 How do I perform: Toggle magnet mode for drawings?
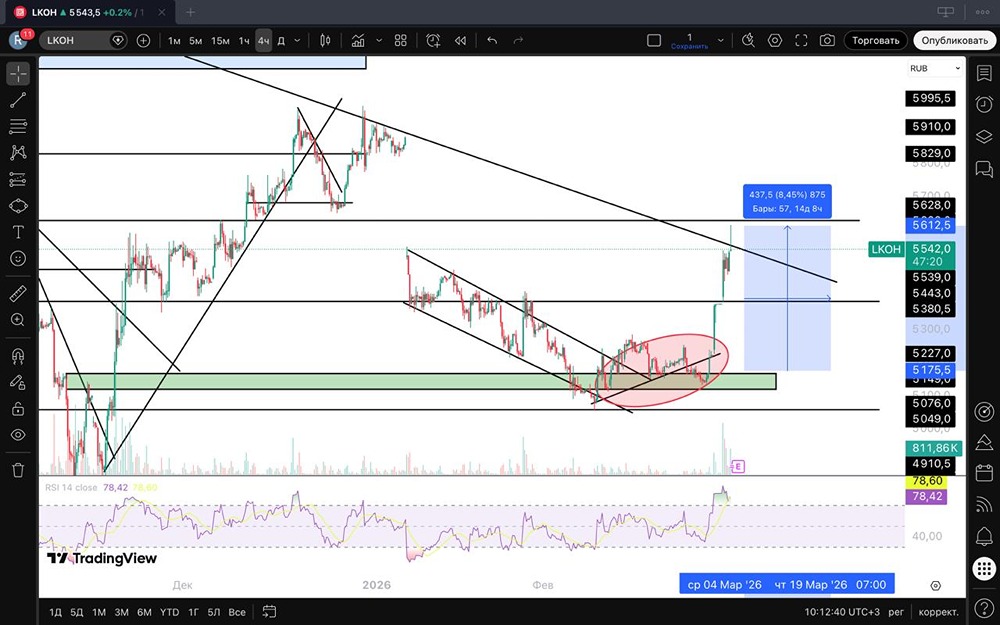point(18,356)
